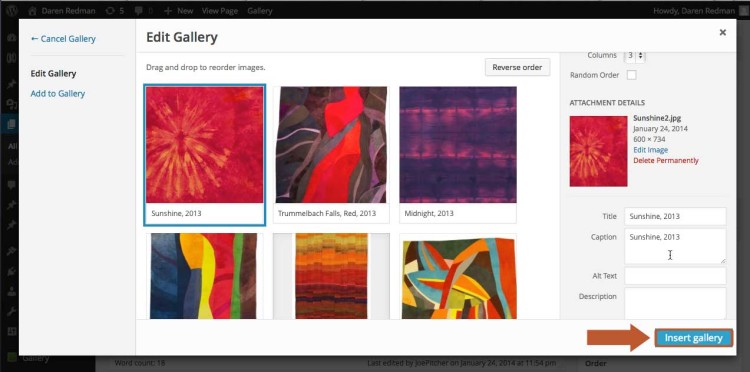Cancel Gallery using the back link
The width and height of the screenshot is (750, 372).
pyautogui.click(x=63, y=39)
